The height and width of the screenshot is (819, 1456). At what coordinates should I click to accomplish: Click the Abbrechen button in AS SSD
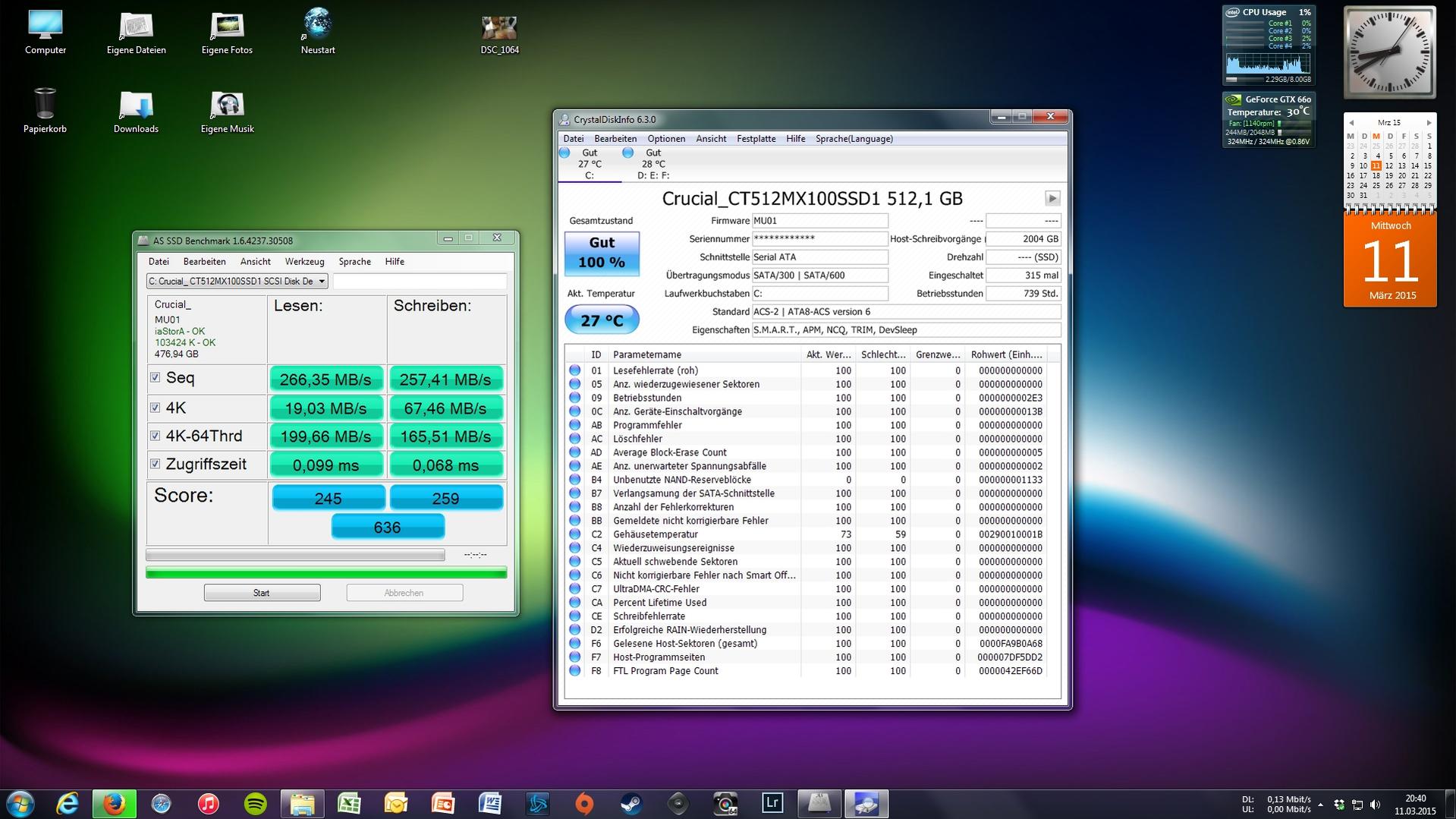click(404, 593)
